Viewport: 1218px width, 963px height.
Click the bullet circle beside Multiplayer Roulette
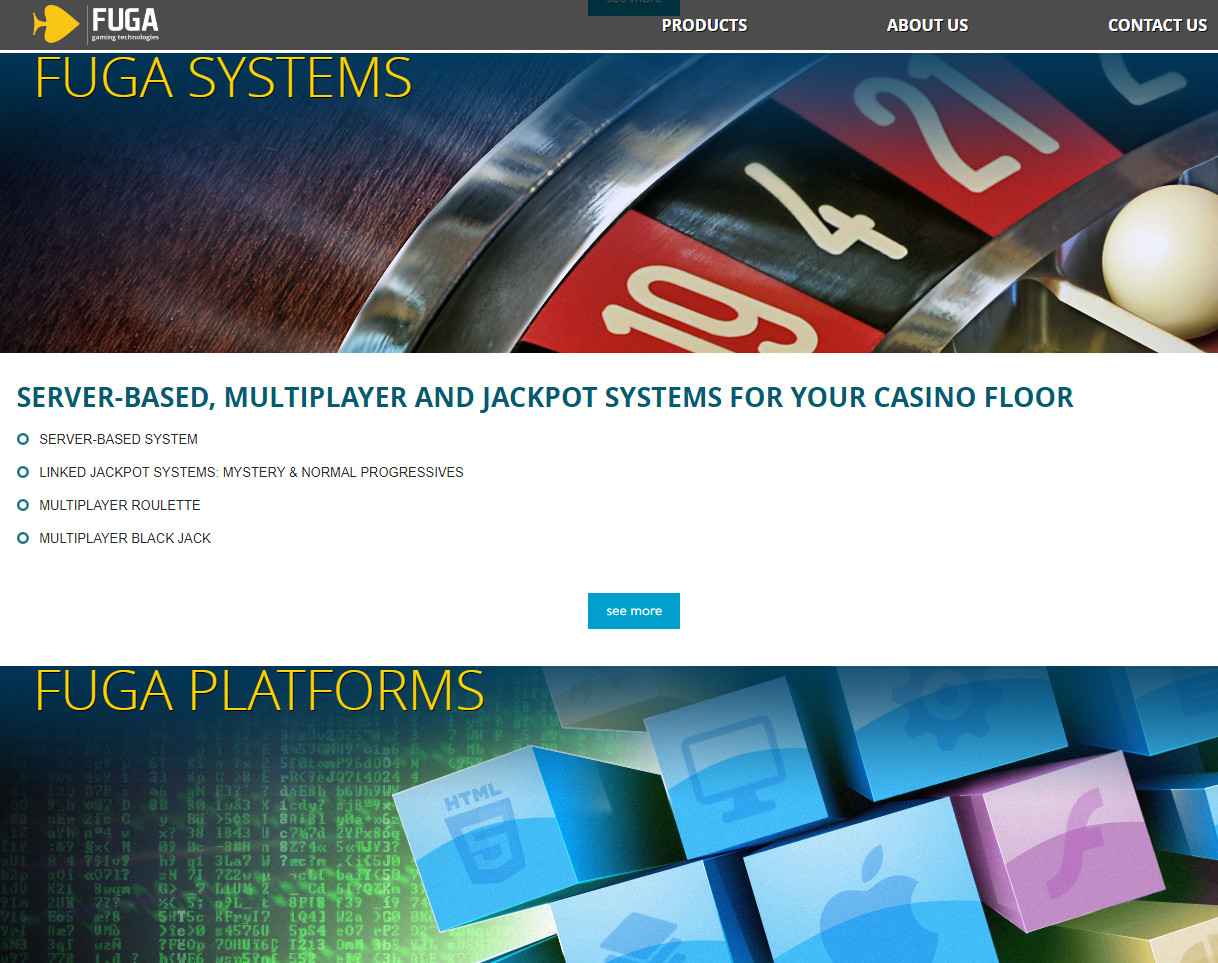23,505
